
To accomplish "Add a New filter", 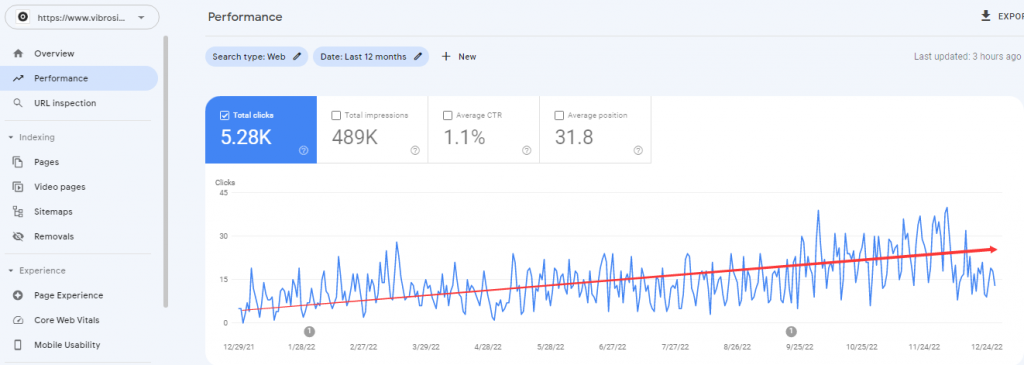I will click(x=459, y=57).
